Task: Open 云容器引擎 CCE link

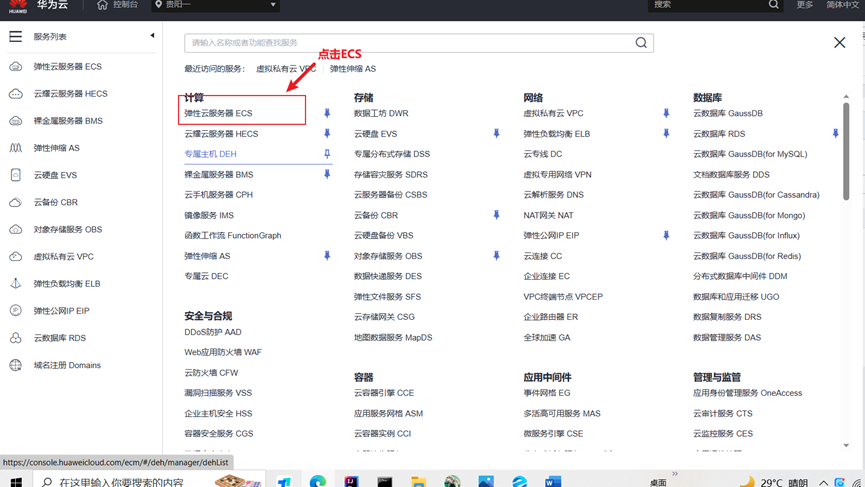Action: click(x=384, y=393)
